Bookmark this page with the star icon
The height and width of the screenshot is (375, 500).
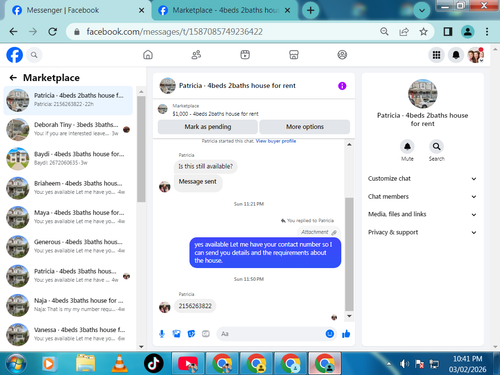pos(423,32)
